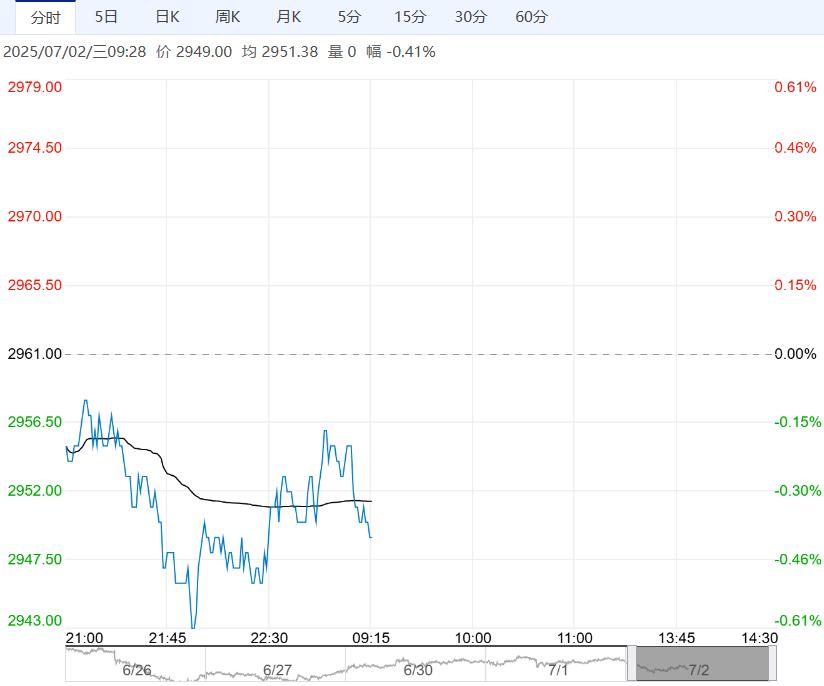Screen dimensions: 824x686
Task: Select the 分时 intraday chart tab
Action: [45, 17]
